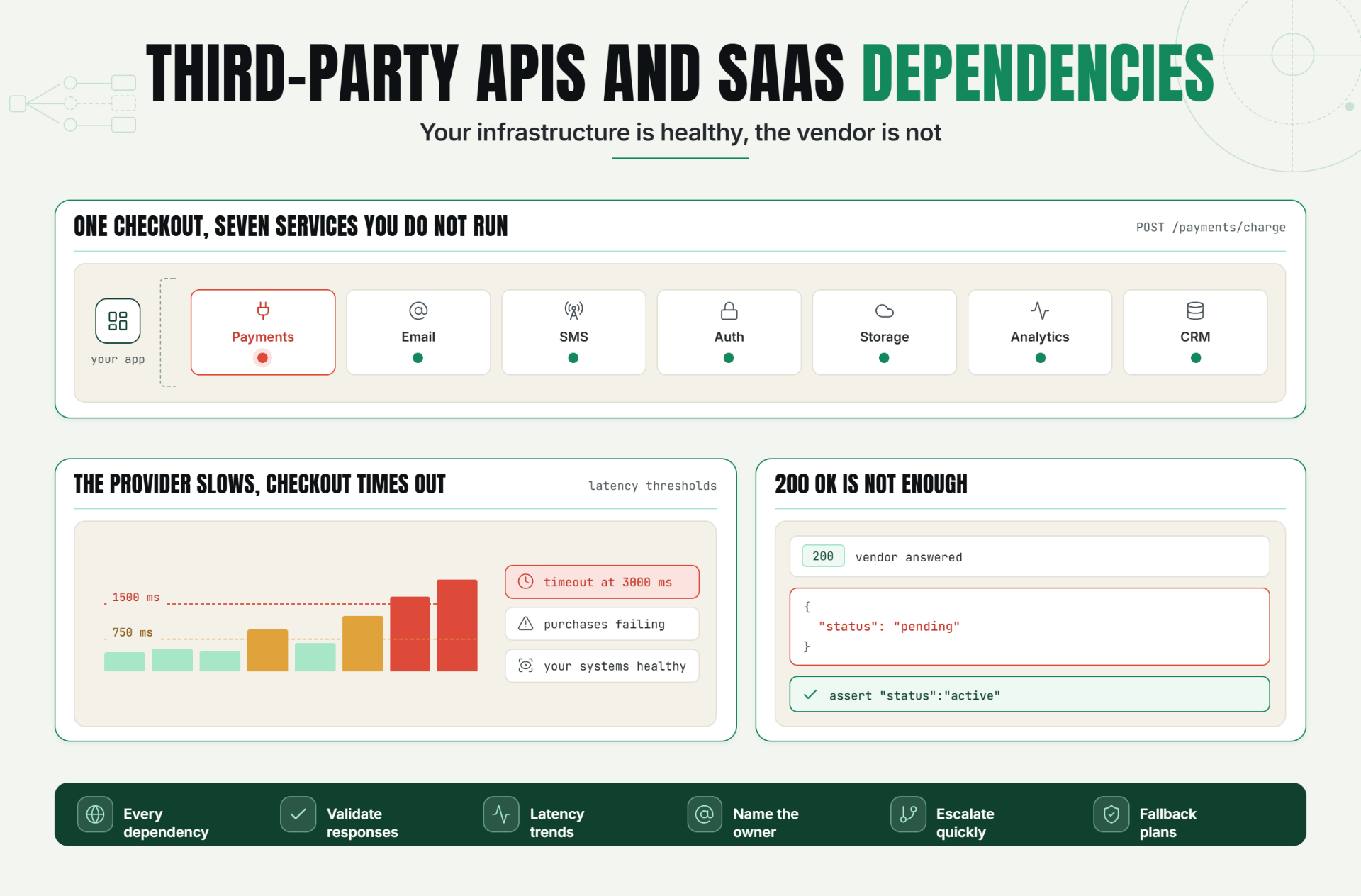Image resolution: width=1361 pixels, height=896 pixels.
Task: Click the lock icon on Auth card
Action: [x=729, y=310]
